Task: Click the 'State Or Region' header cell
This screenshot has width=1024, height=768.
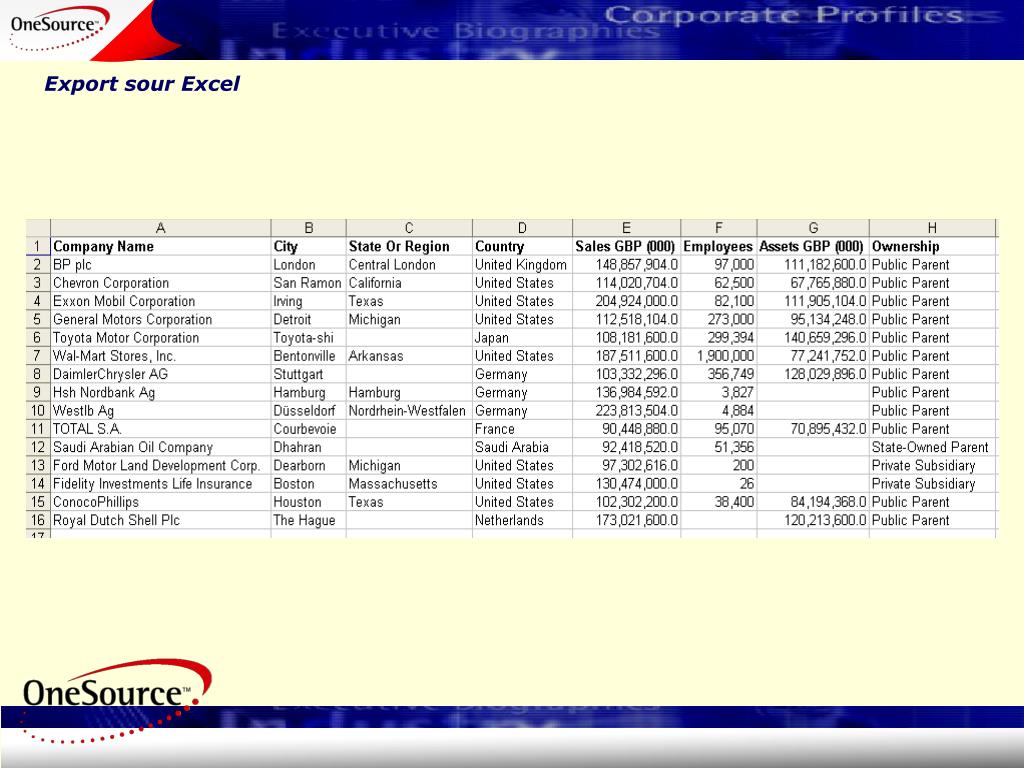Action: pos(409,246)
